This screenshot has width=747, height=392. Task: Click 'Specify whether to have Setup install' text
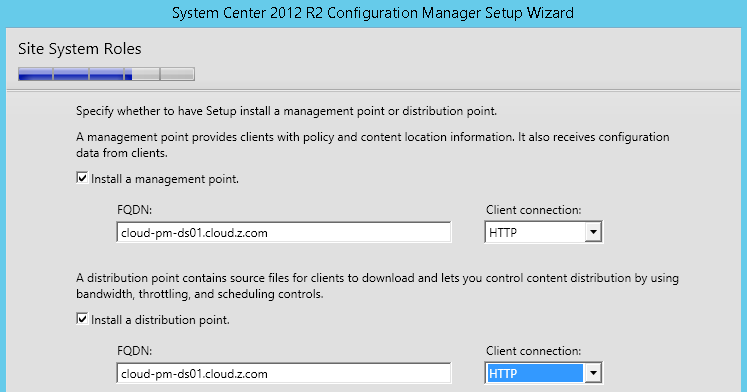click(286, 111)
